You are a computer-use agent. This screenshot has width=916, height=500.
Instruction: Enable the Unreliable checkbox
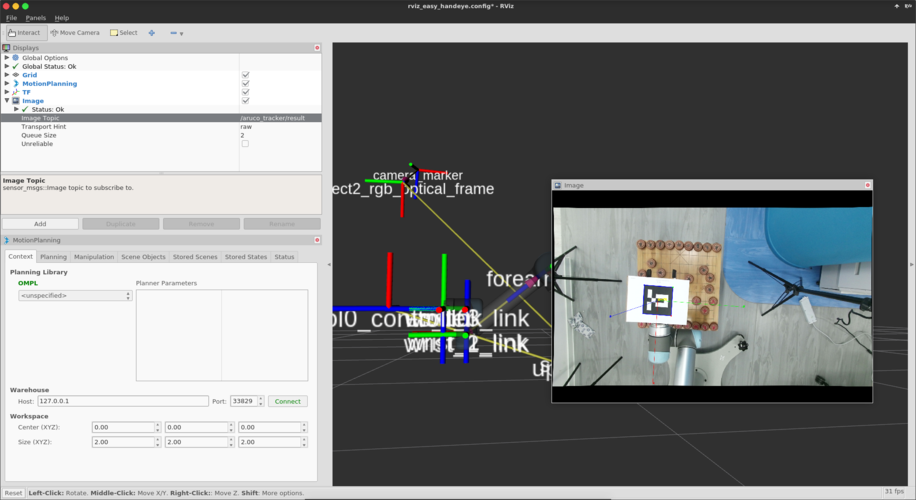[x=245, y=144]
